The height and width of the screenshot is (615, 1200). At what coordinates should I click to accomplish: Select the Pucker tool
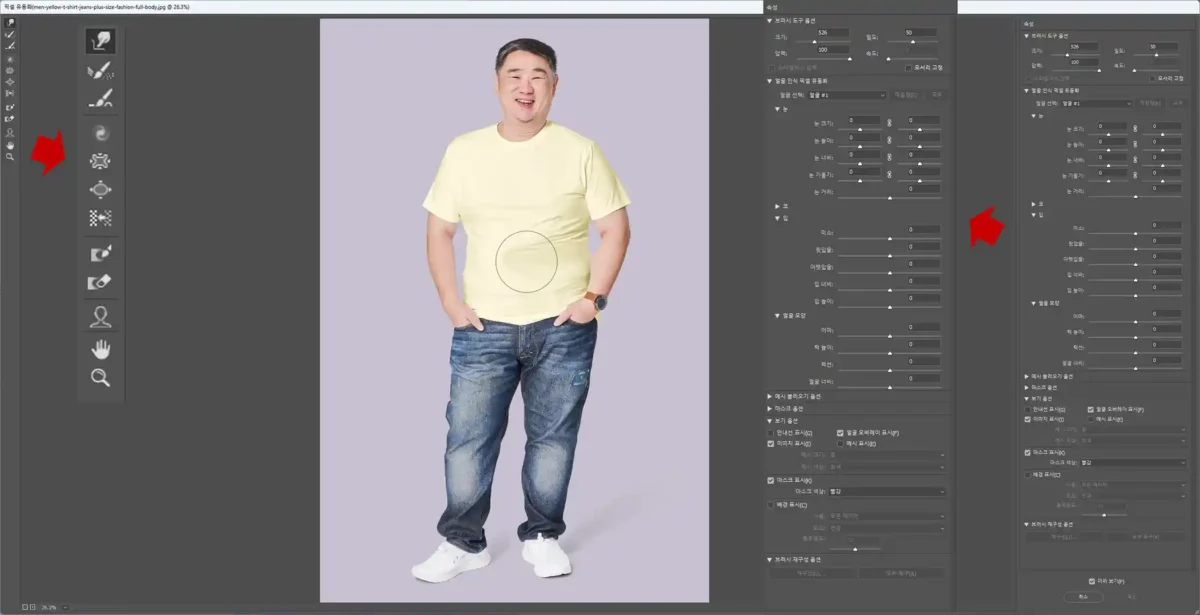tap(100, 159)
